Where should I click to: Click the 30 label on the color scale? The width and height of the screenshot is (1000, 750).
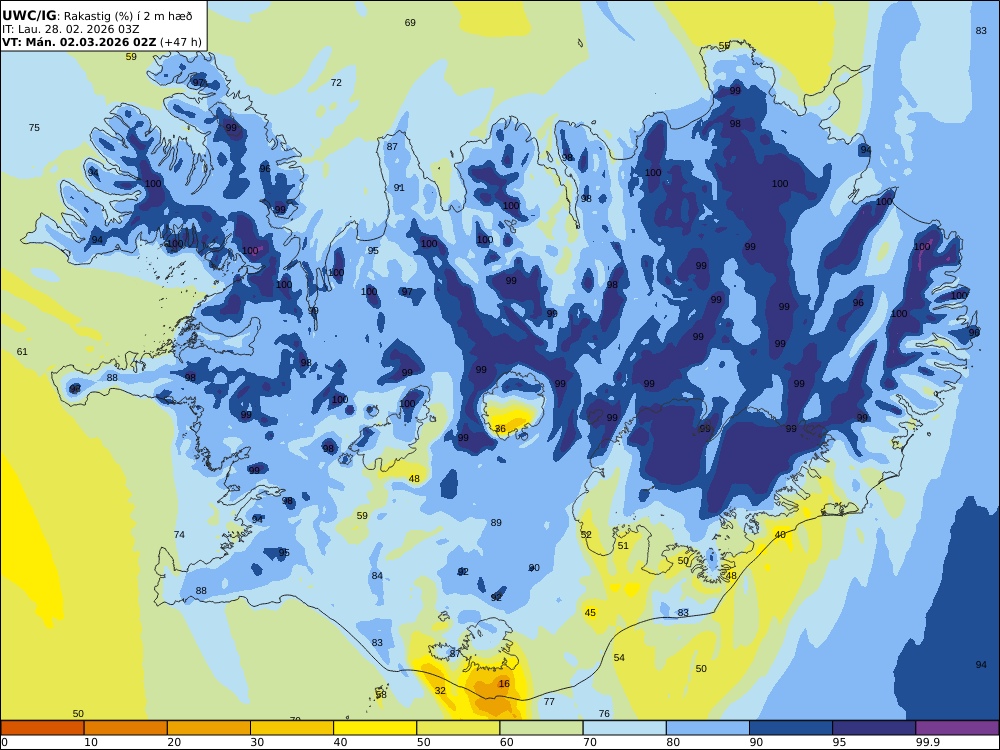(257, 742)
